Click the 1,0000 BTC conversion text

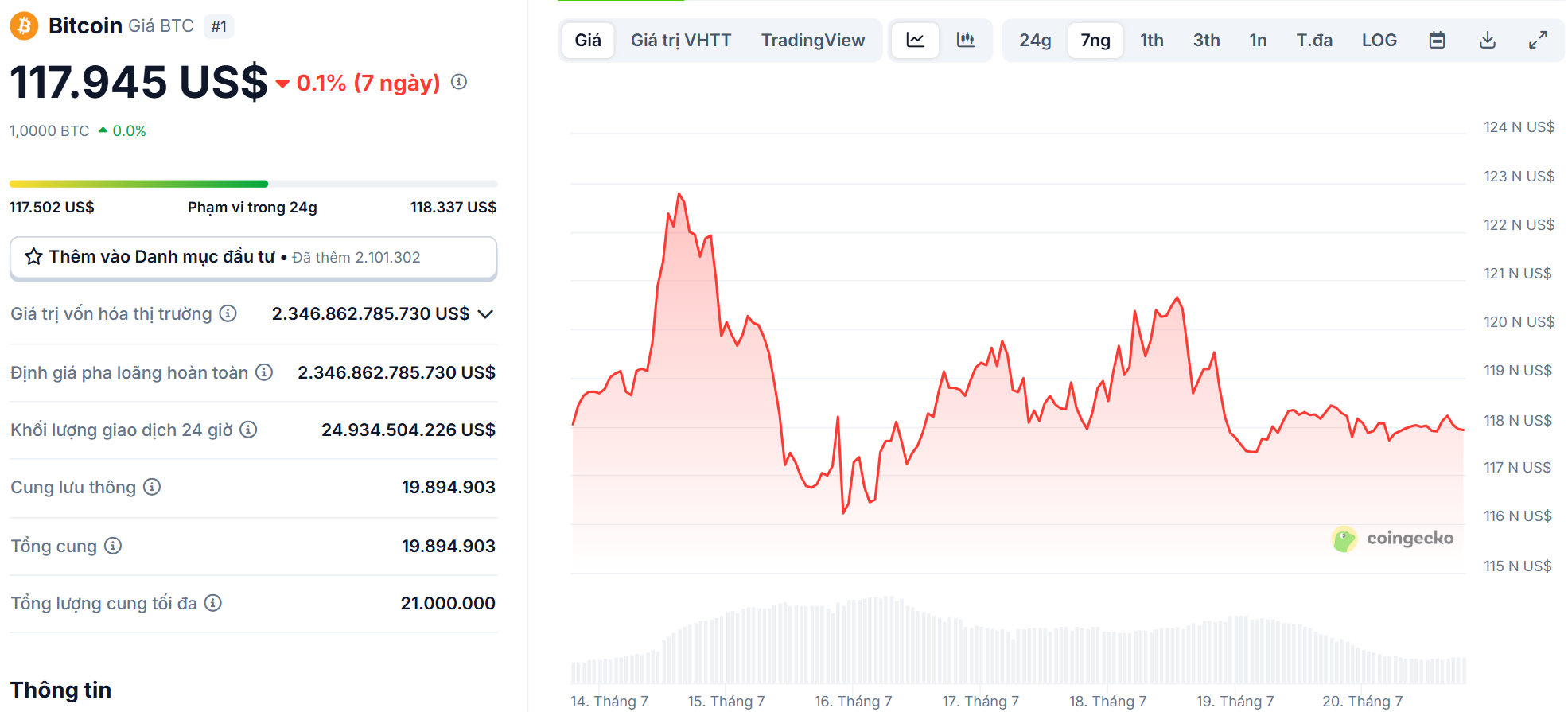click(x=49, y=130)
